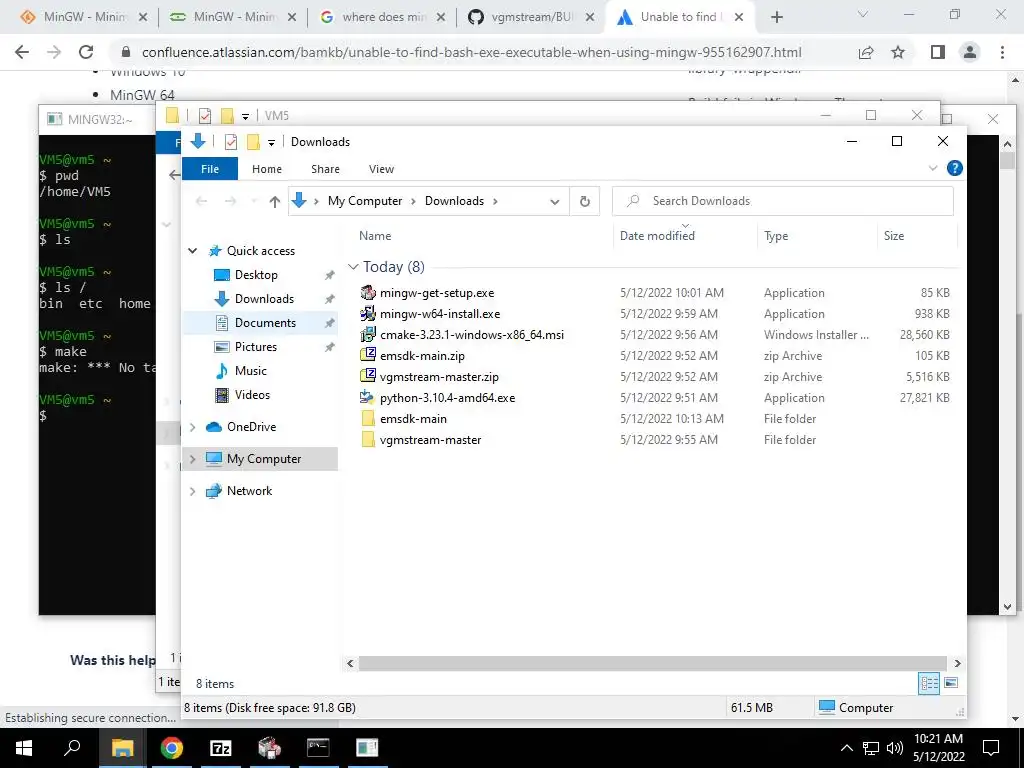Open the View ribbon tab
The height and width of the screenshot is (768, 1024).
point(381,169)
